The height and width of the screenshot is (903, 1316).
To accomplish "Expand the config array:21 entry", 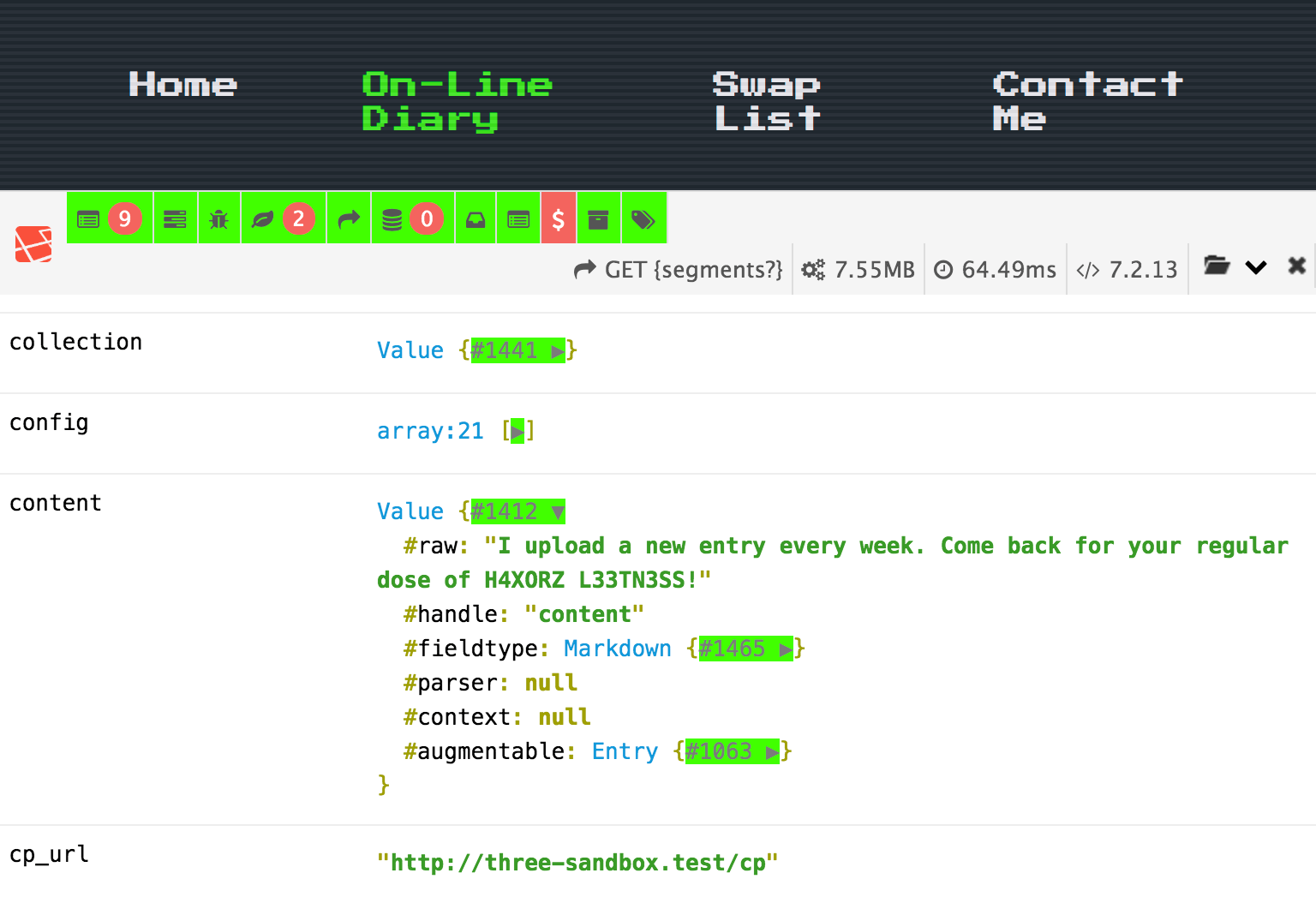I will 517,431.
